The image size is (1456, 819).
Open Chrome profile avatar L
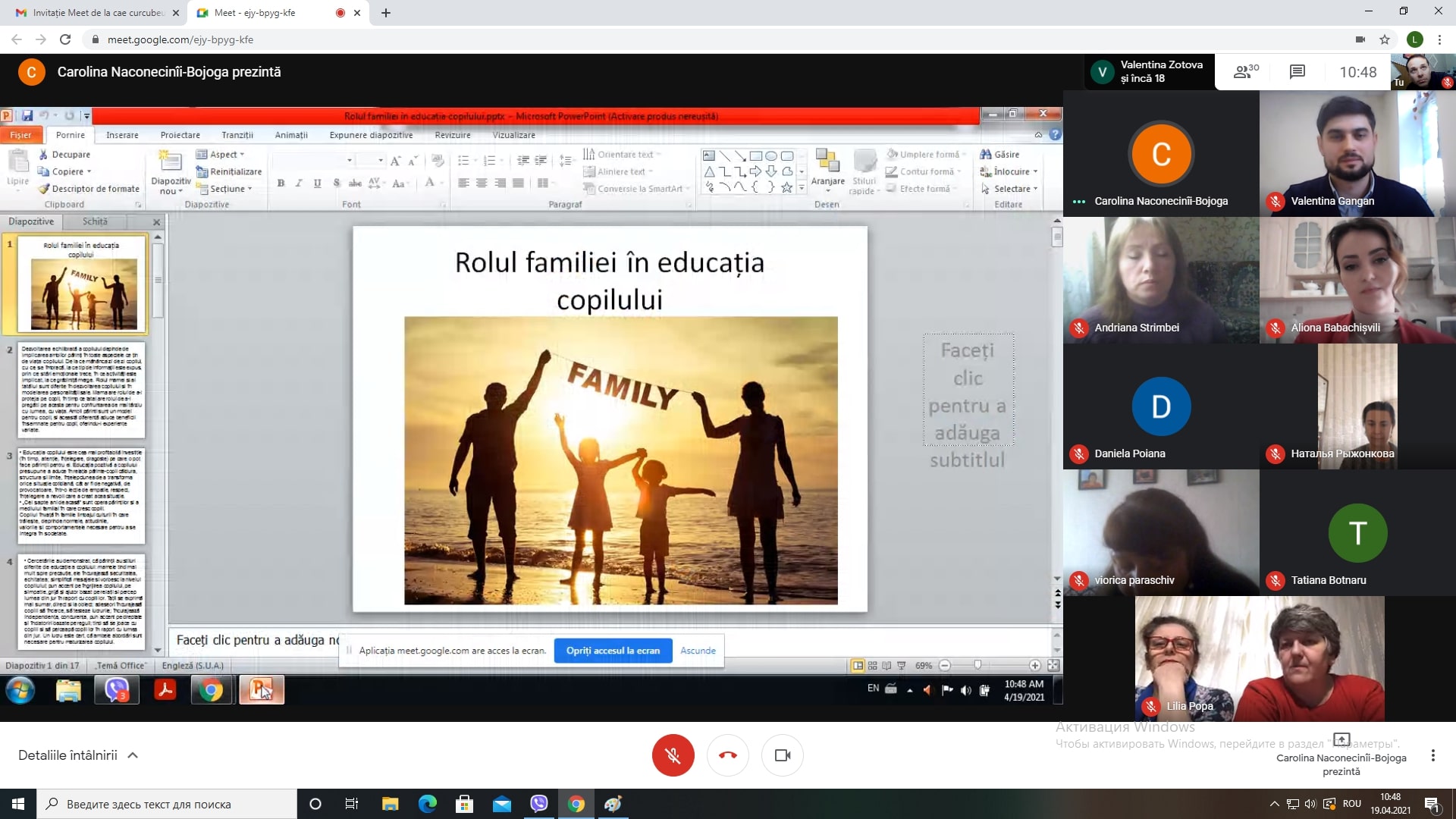pyautogui.click(x=1414, y=39)
